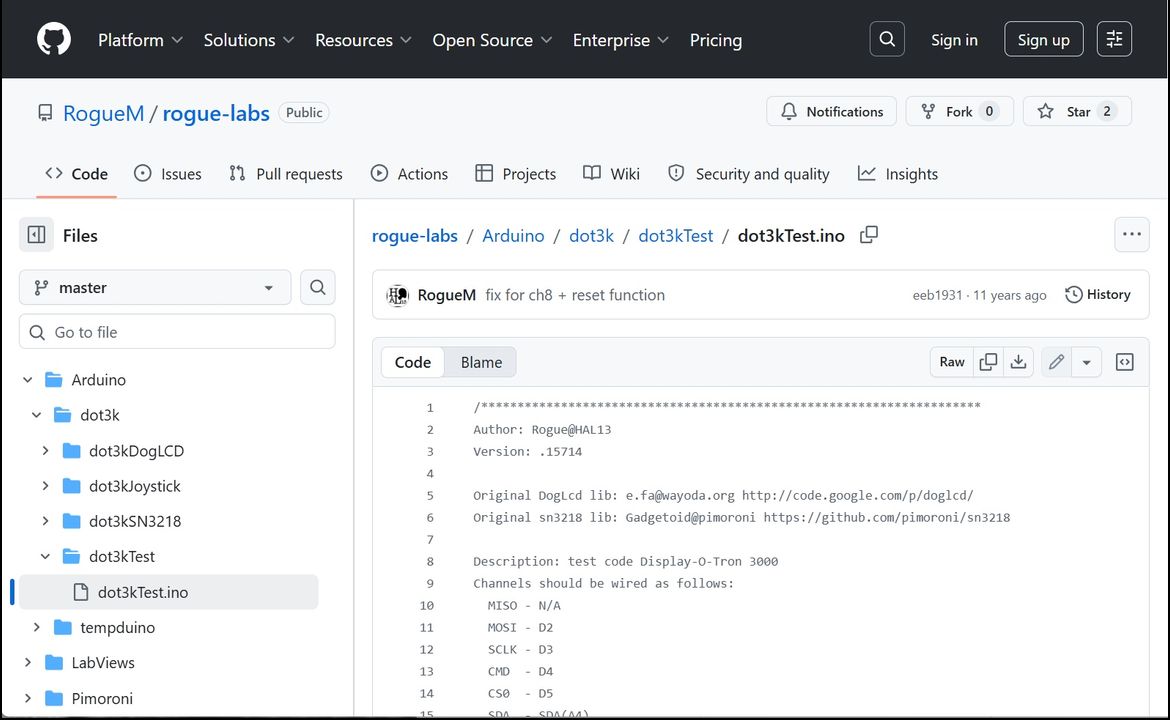Focus the Go to file field
The width and height of the screenshot is (1170, 720).
[x=177, y=332]
